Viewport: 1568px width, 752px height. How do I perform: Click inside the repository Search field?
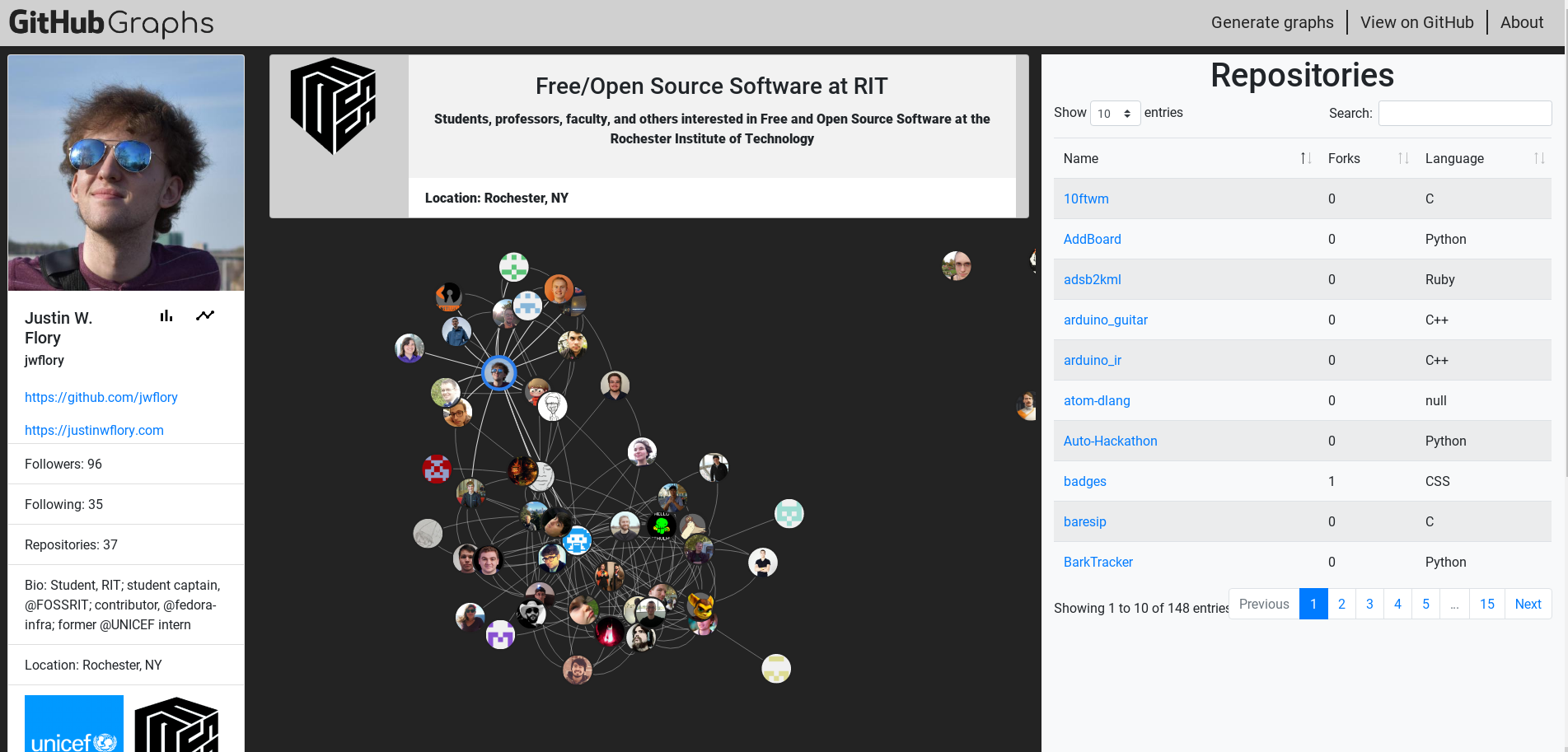1464,113
